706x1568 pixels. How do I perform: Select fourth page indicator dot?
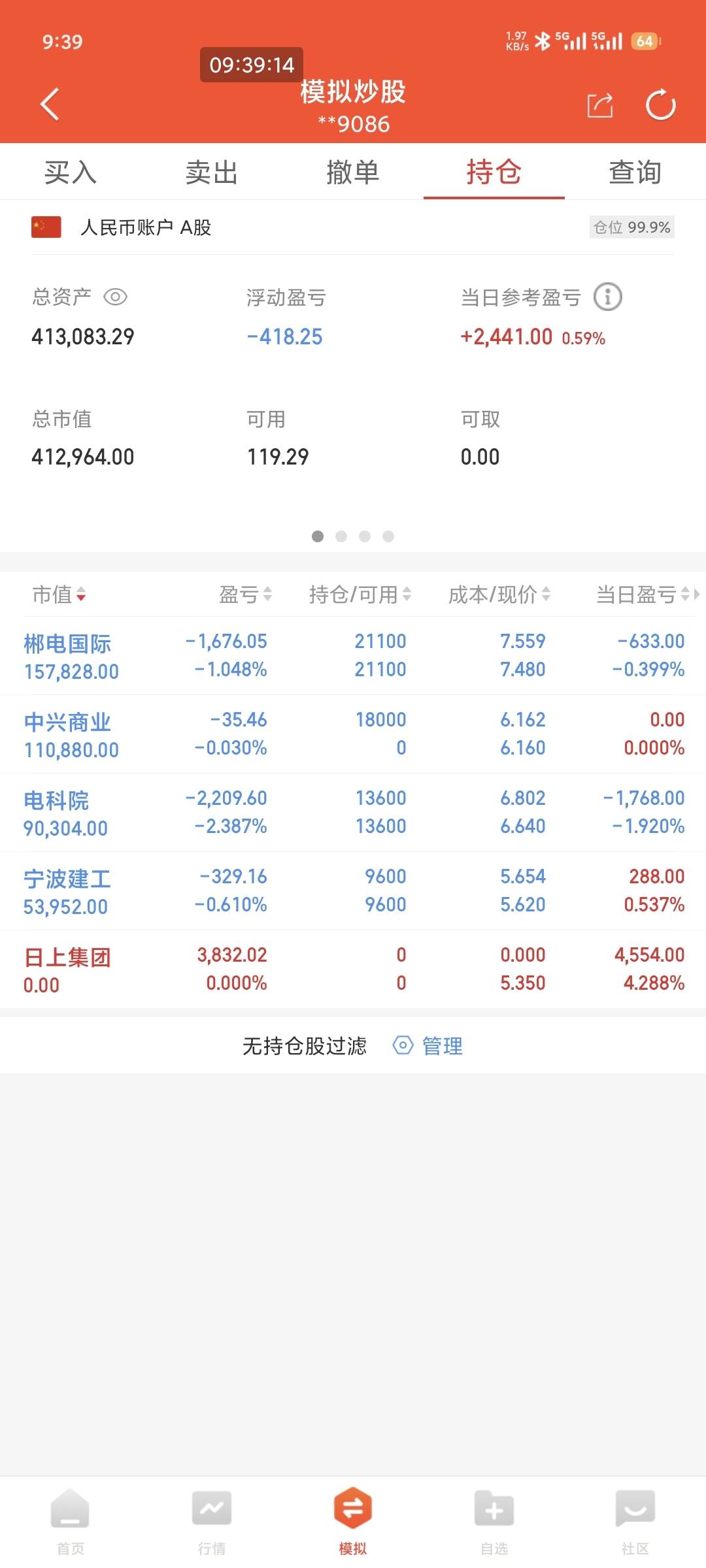(388, 536)
